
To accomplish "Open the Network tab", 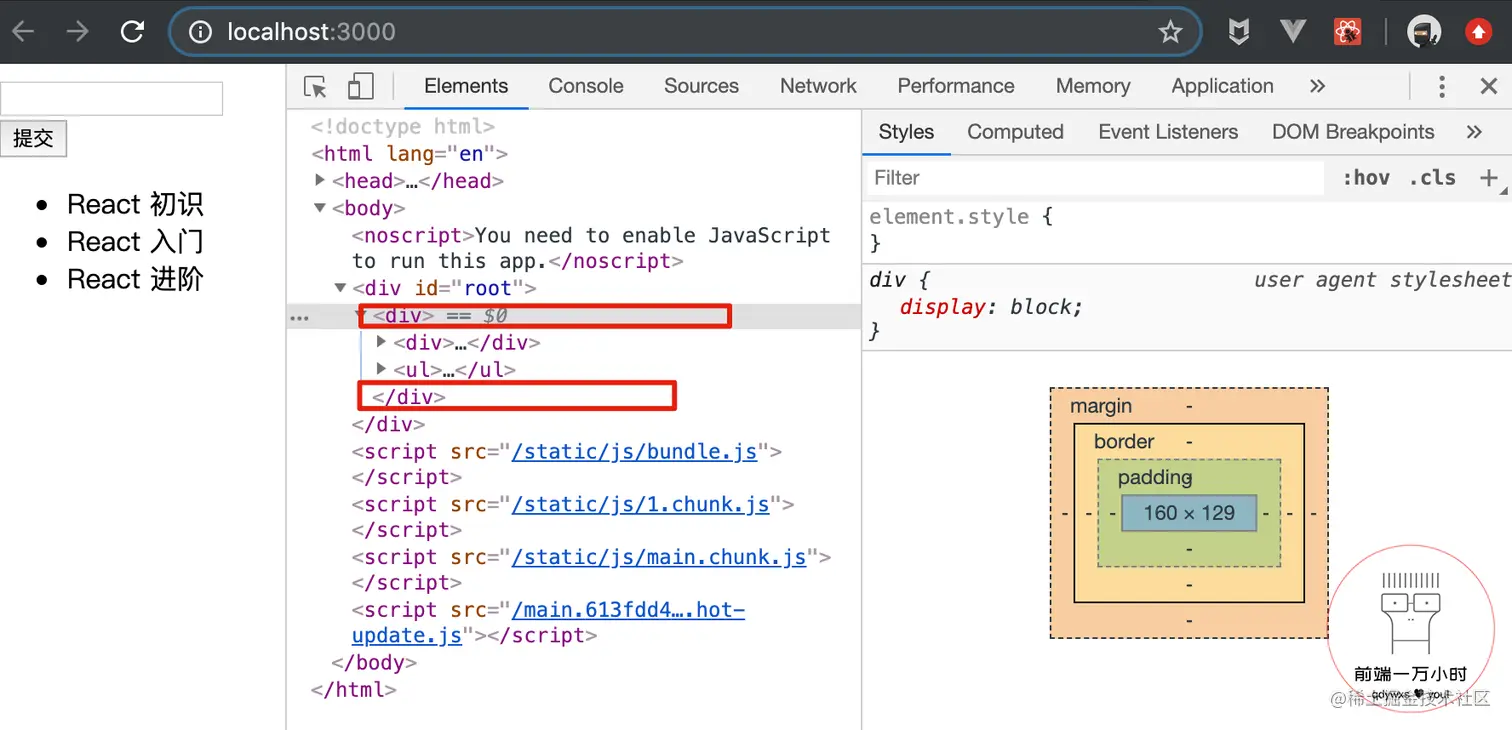I will coord(818,87).
